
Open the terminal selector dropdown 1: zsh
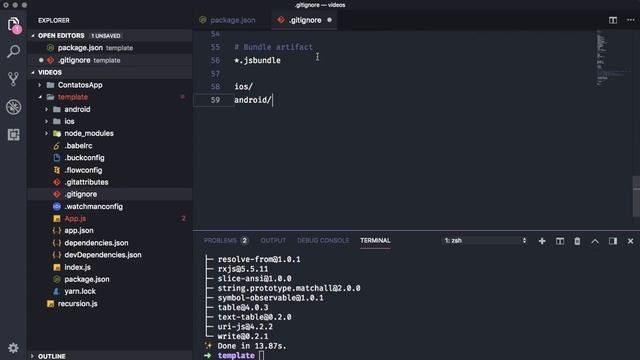tap(484, 241)
